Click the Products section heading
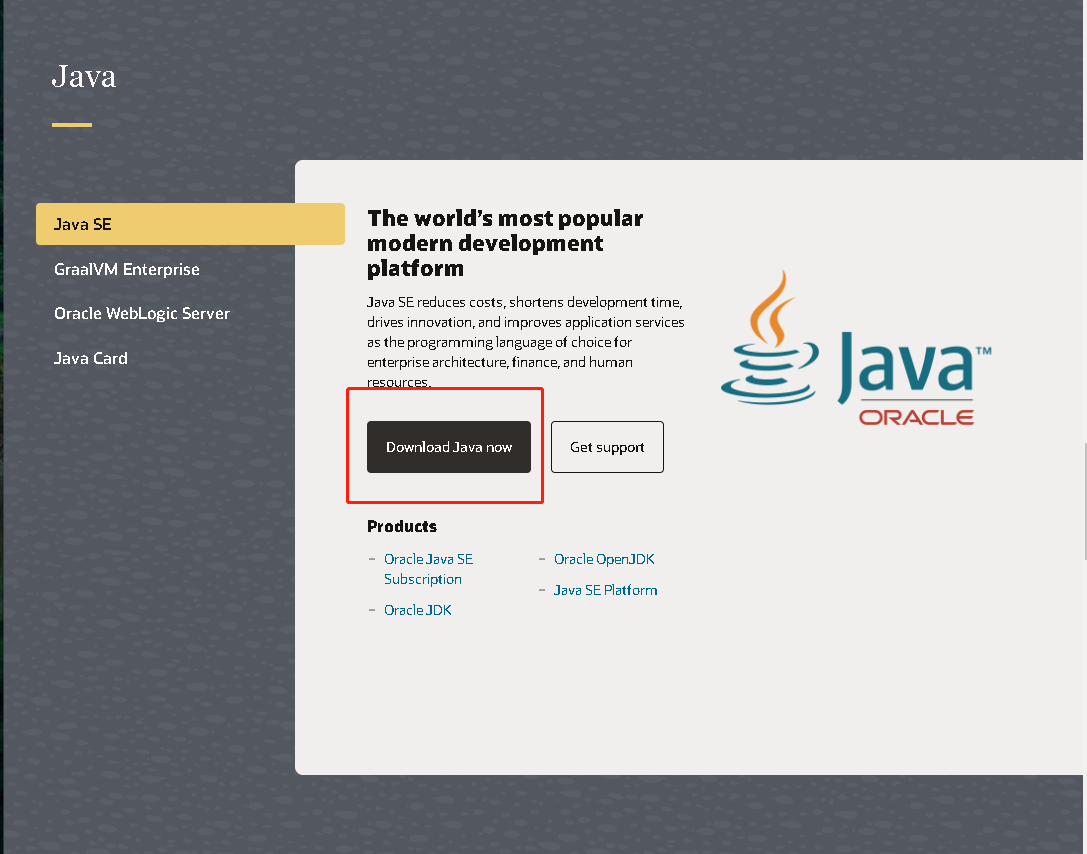 point(401,526)
